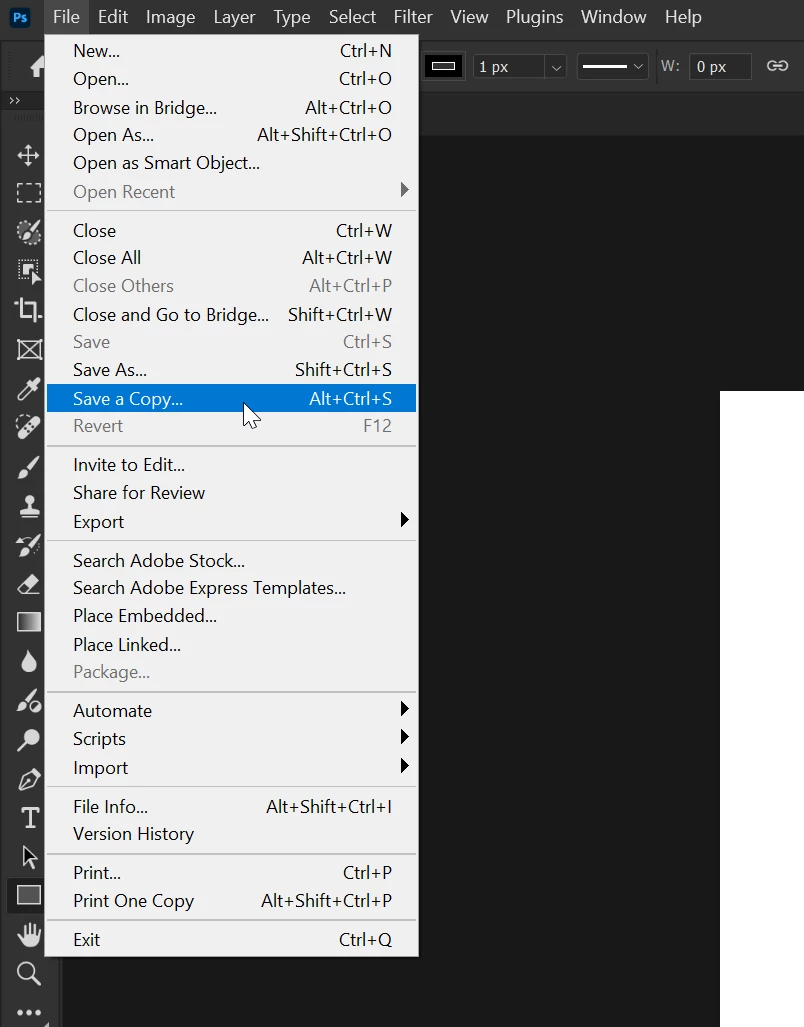The width and height of the screenshot is (804, 1027).
Task: Open the Help menu
Action: point(683,17)
